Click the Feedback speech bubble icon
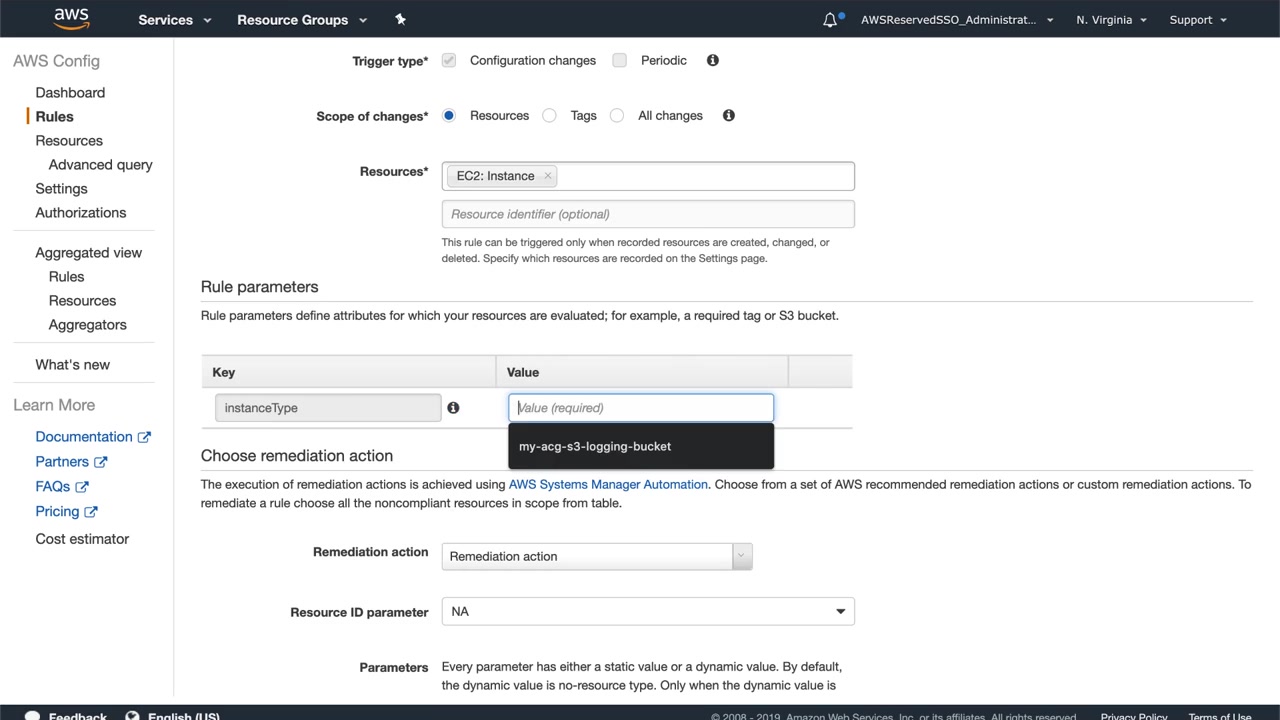The height and width of the screenshot is (720, 1280). [33, 715]
